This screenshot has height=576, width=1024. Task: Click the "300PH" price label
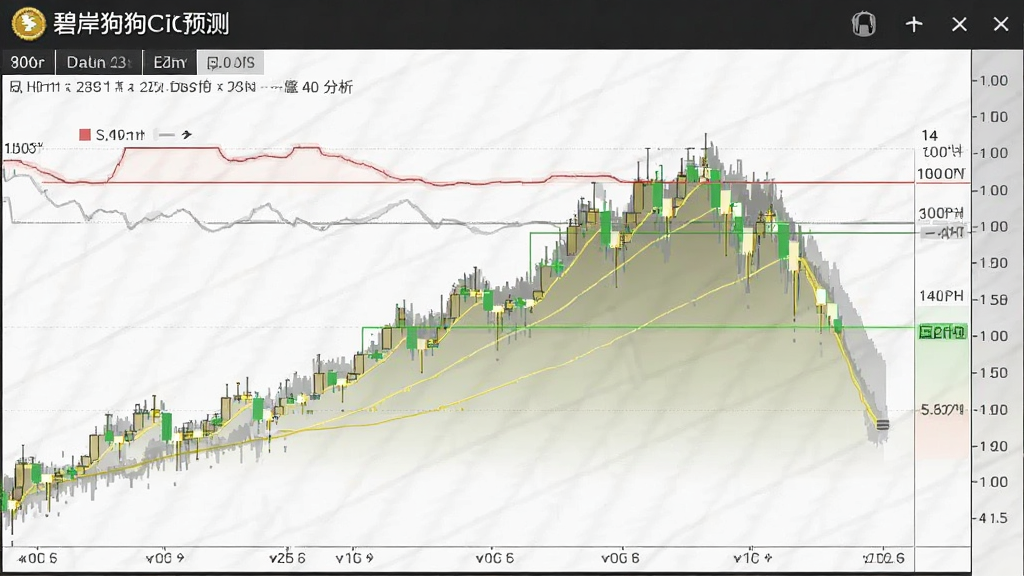point(941,214)
